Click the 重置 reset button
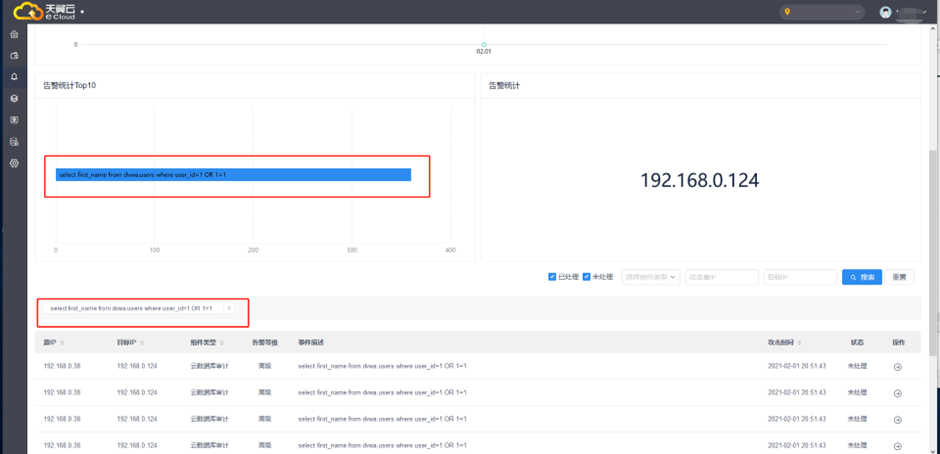 pos(899,277)
